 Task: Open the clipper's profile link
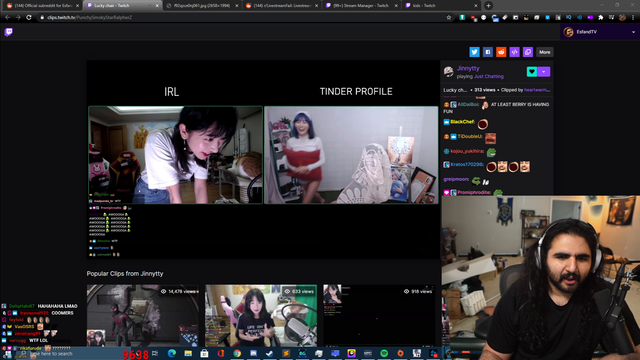(537, 90)
